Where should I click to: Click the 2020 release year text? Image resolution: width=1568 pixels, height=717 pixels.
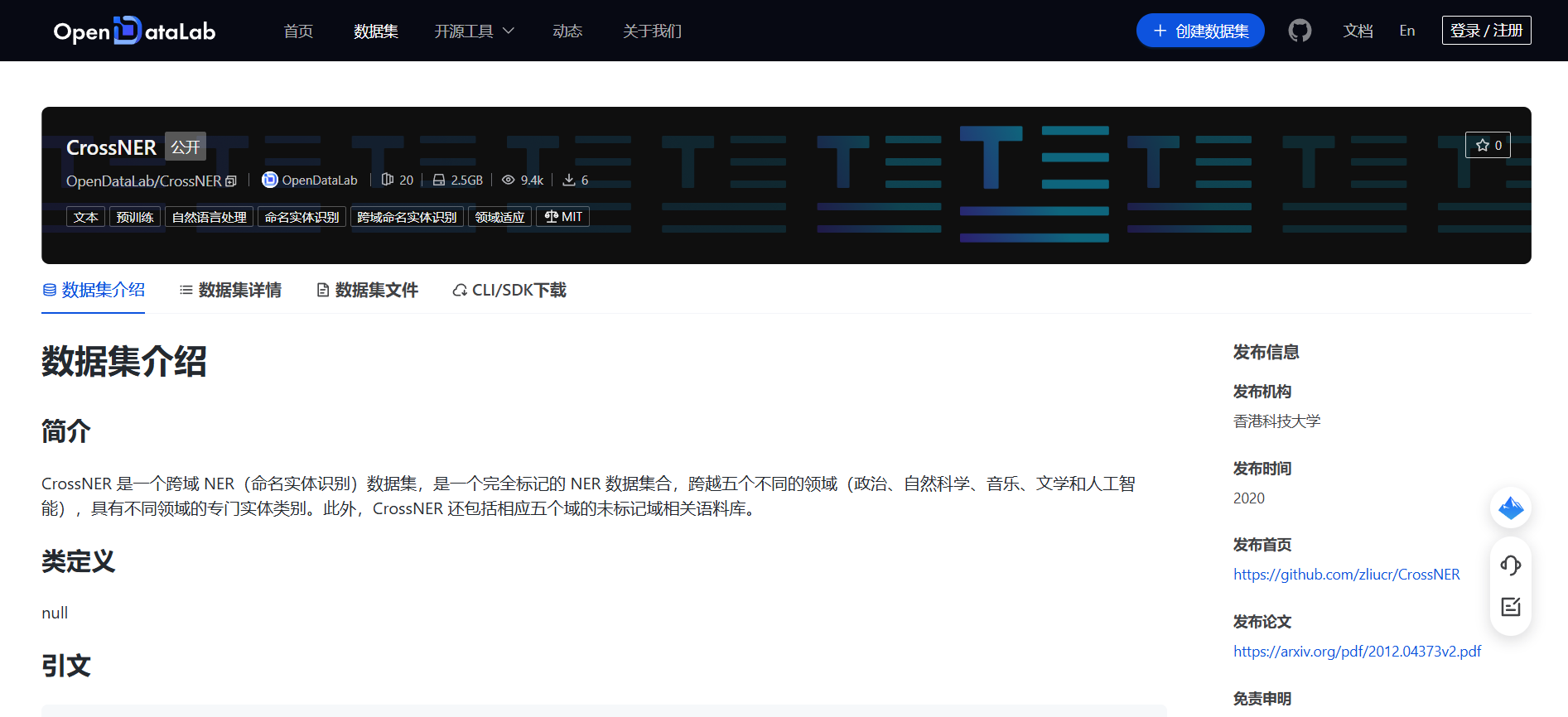point(1249,498)
